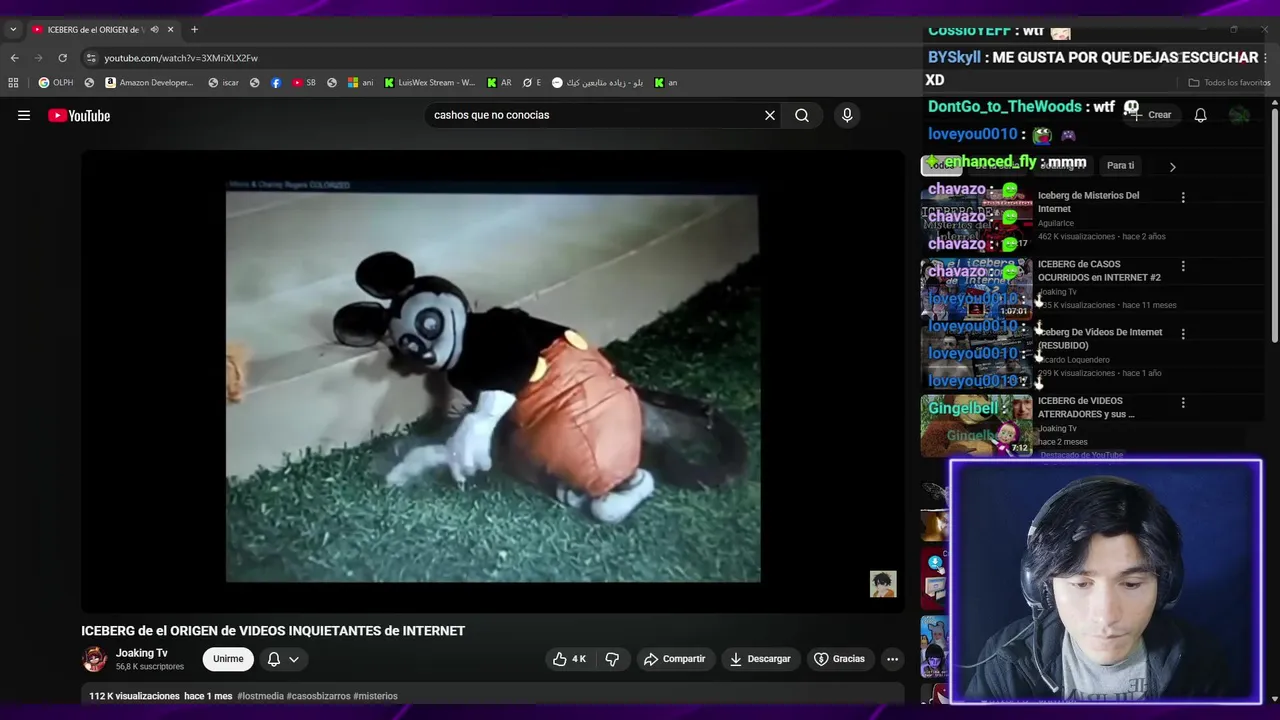Open menu for VIDEOS ATERRADORES video
Image resolution: width=1280 pixels, height=720 pixels.
(1183, 403)
